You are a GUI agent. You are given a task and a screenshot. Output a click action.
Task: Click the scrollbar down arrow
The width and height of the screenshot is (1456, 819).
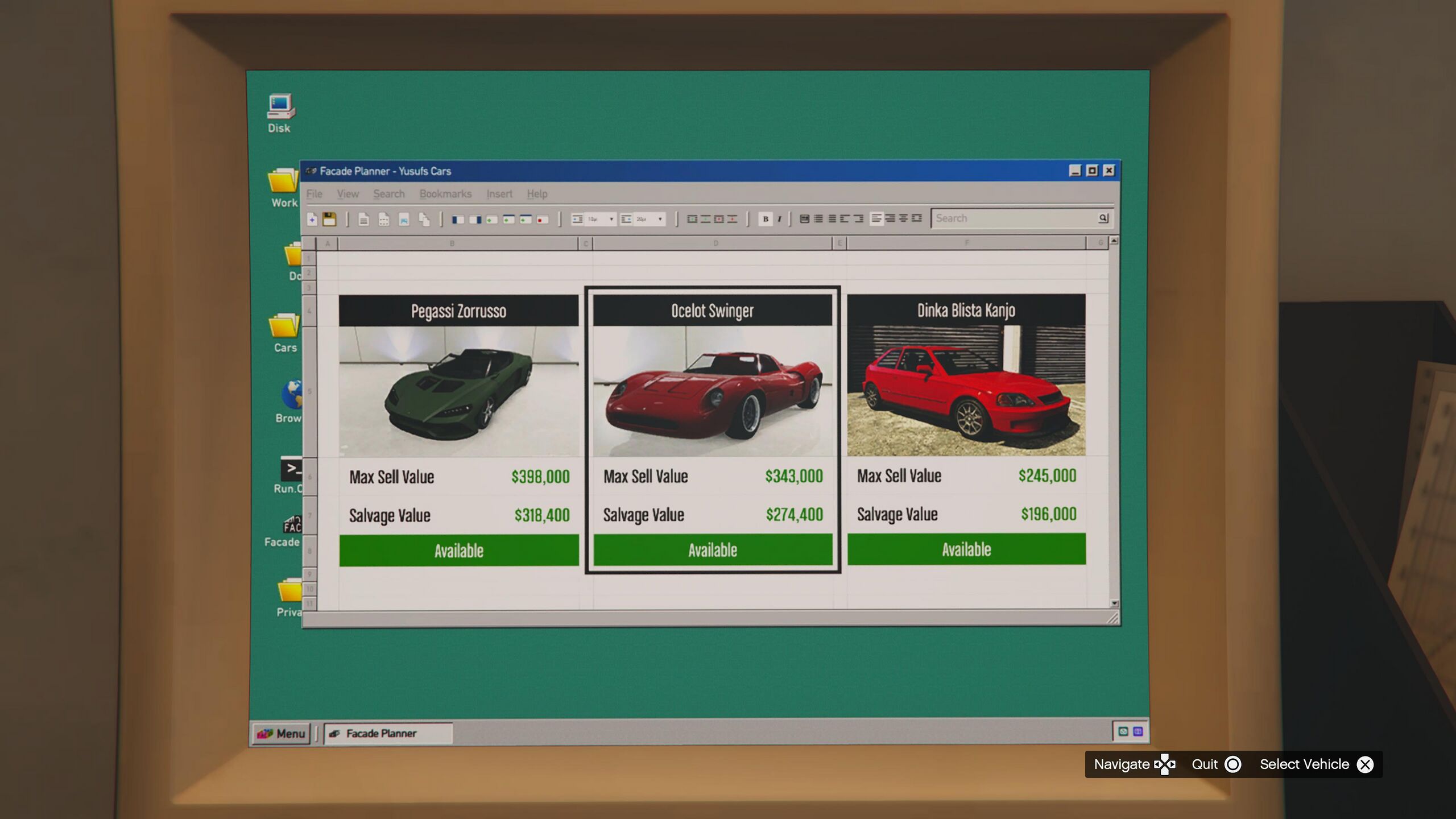coord(1114,603)
